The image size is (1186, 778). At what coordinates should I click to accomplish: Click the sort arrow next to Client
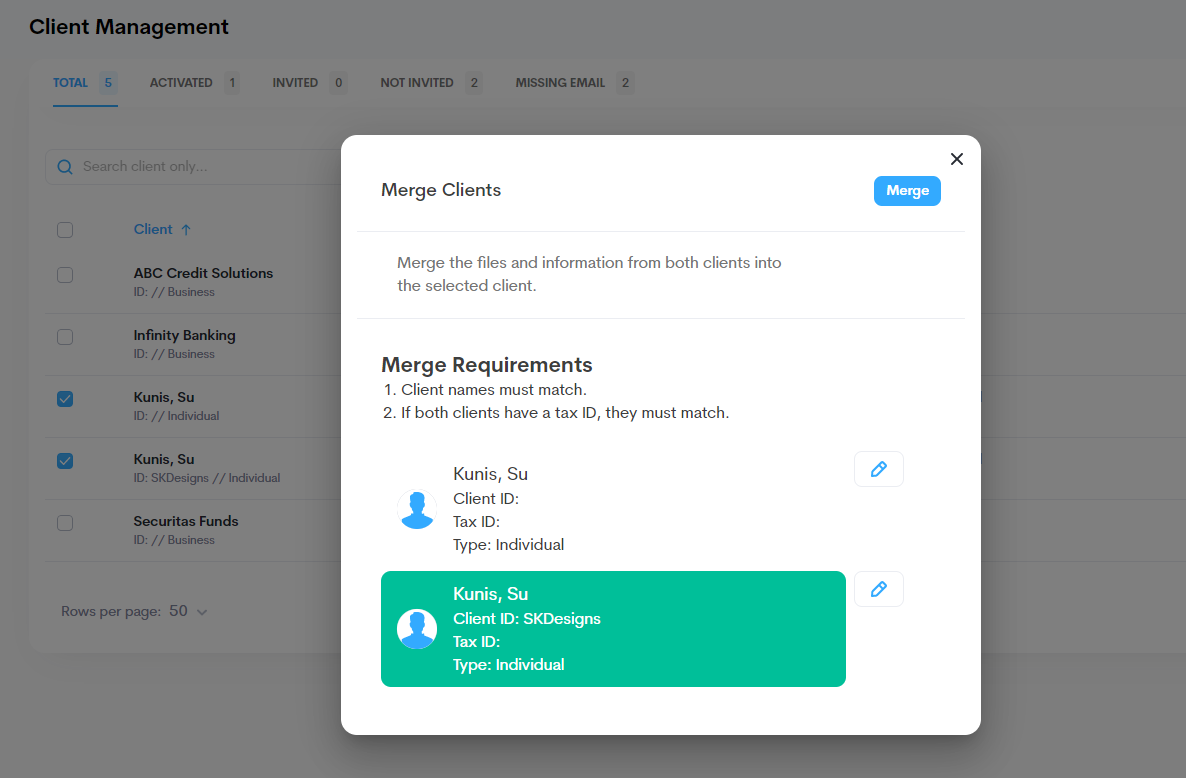[186, 230]
